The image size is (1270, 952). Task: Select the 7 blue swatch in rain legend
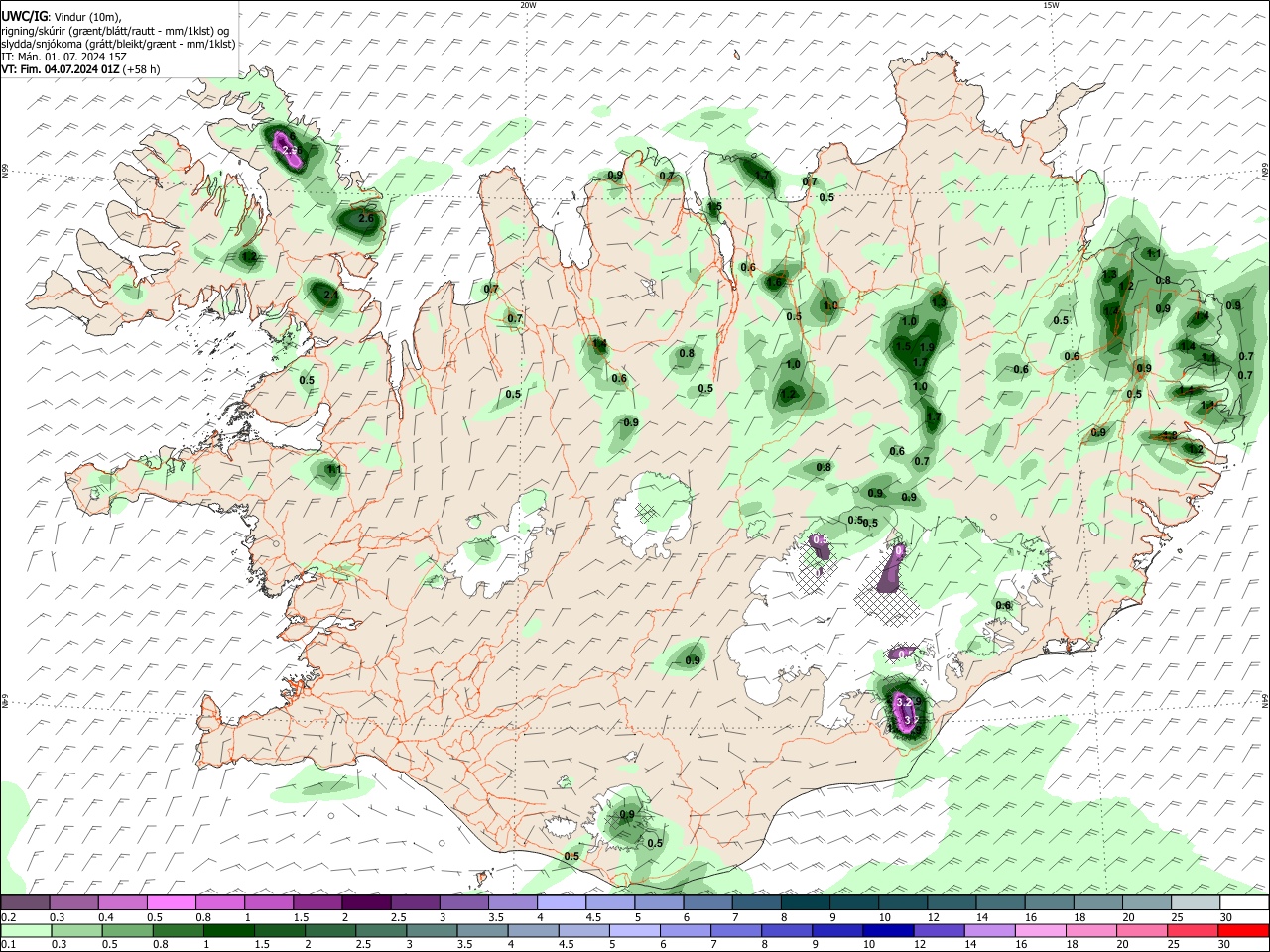(x=736, y=931)
